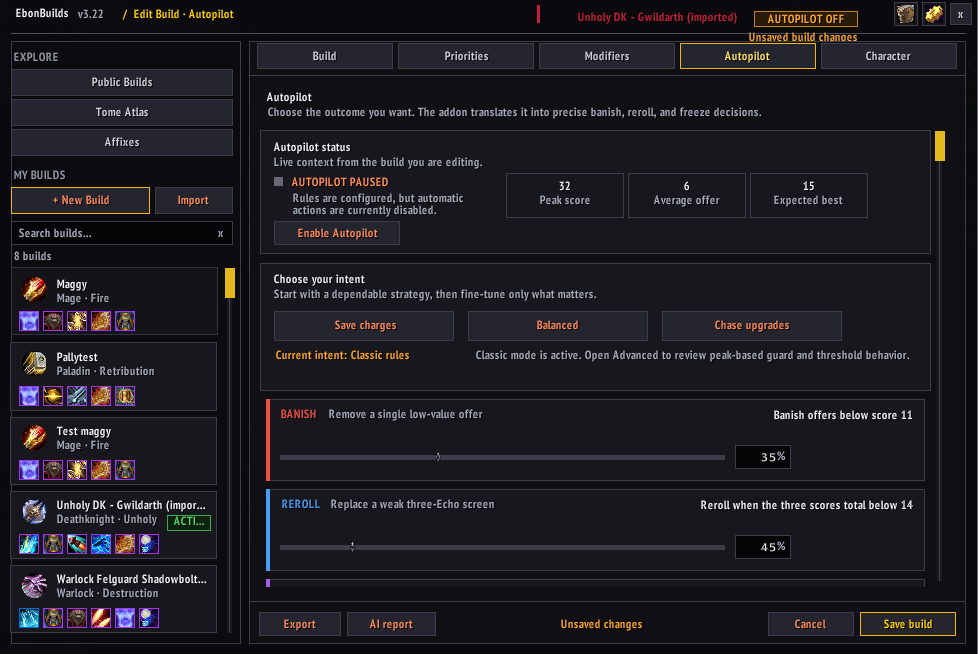978x654 pixels.
Task: Click the red rocket icon in Unholy DK row
Action: point(77,544)
